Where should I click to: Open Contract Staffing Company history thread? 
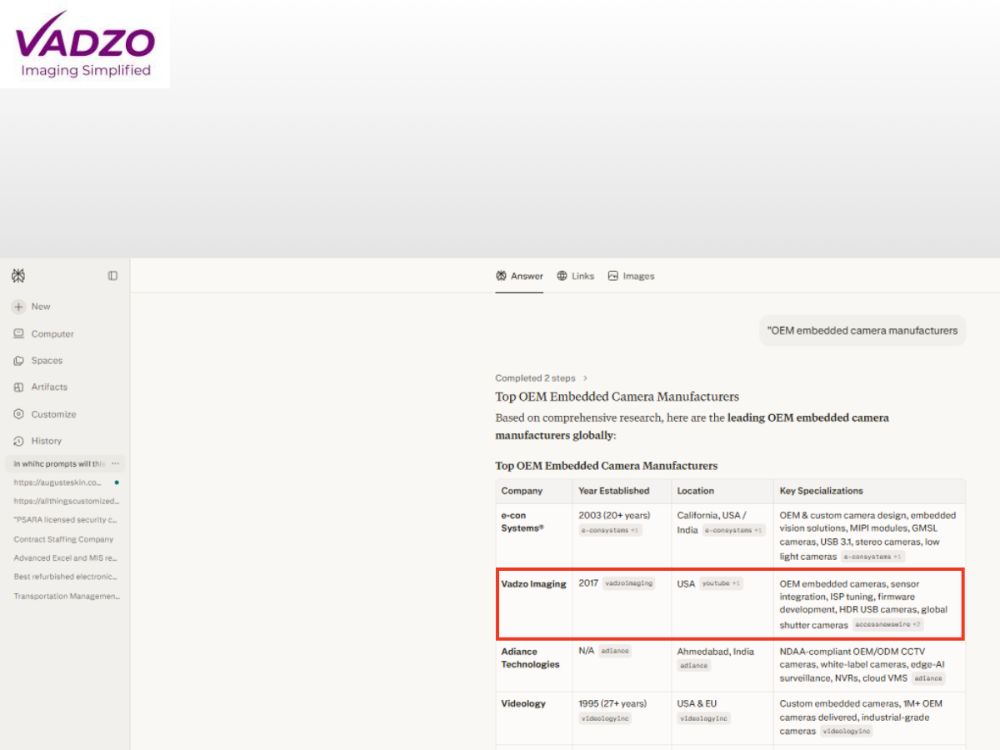pos(64,539)
